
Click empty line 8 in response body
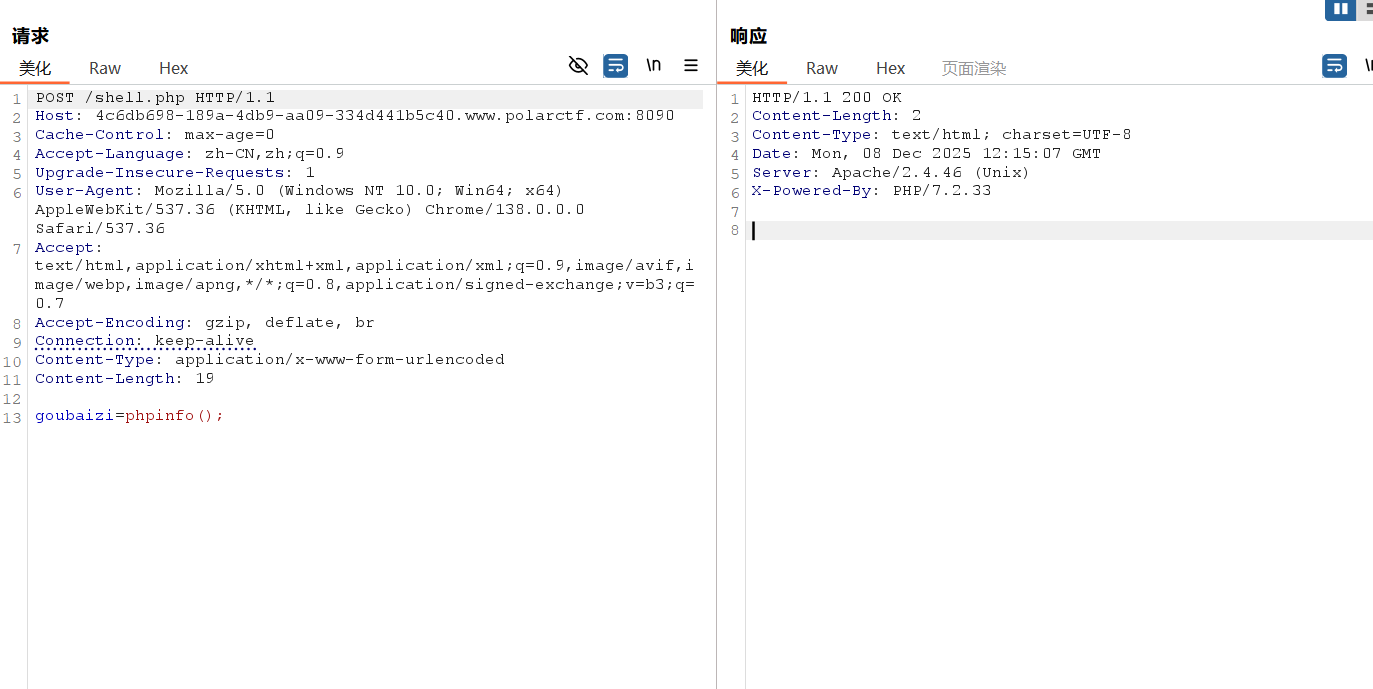(1060, 230)
